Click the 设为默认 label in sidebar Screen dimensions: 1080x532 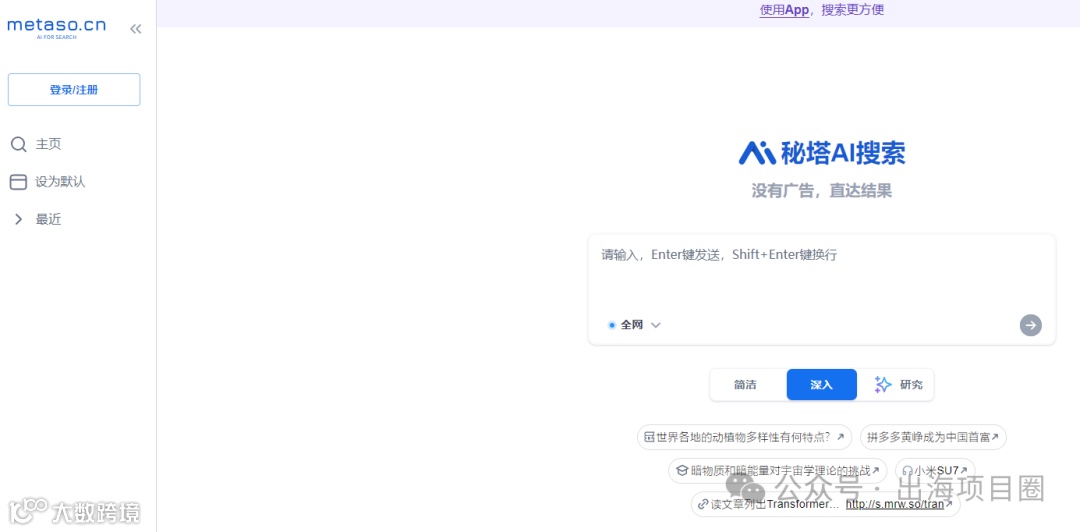(x=61, y=182)
